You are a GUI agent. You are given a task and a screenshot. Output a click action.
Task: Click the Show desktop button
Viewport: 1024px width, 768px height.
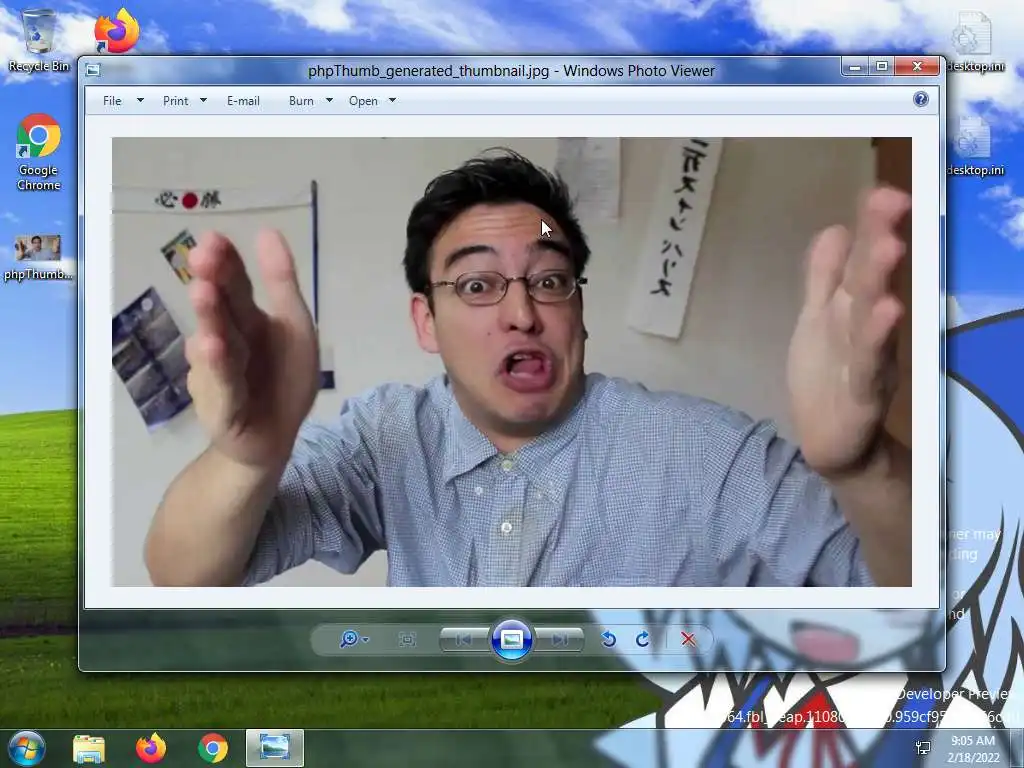coord(1017,748)
